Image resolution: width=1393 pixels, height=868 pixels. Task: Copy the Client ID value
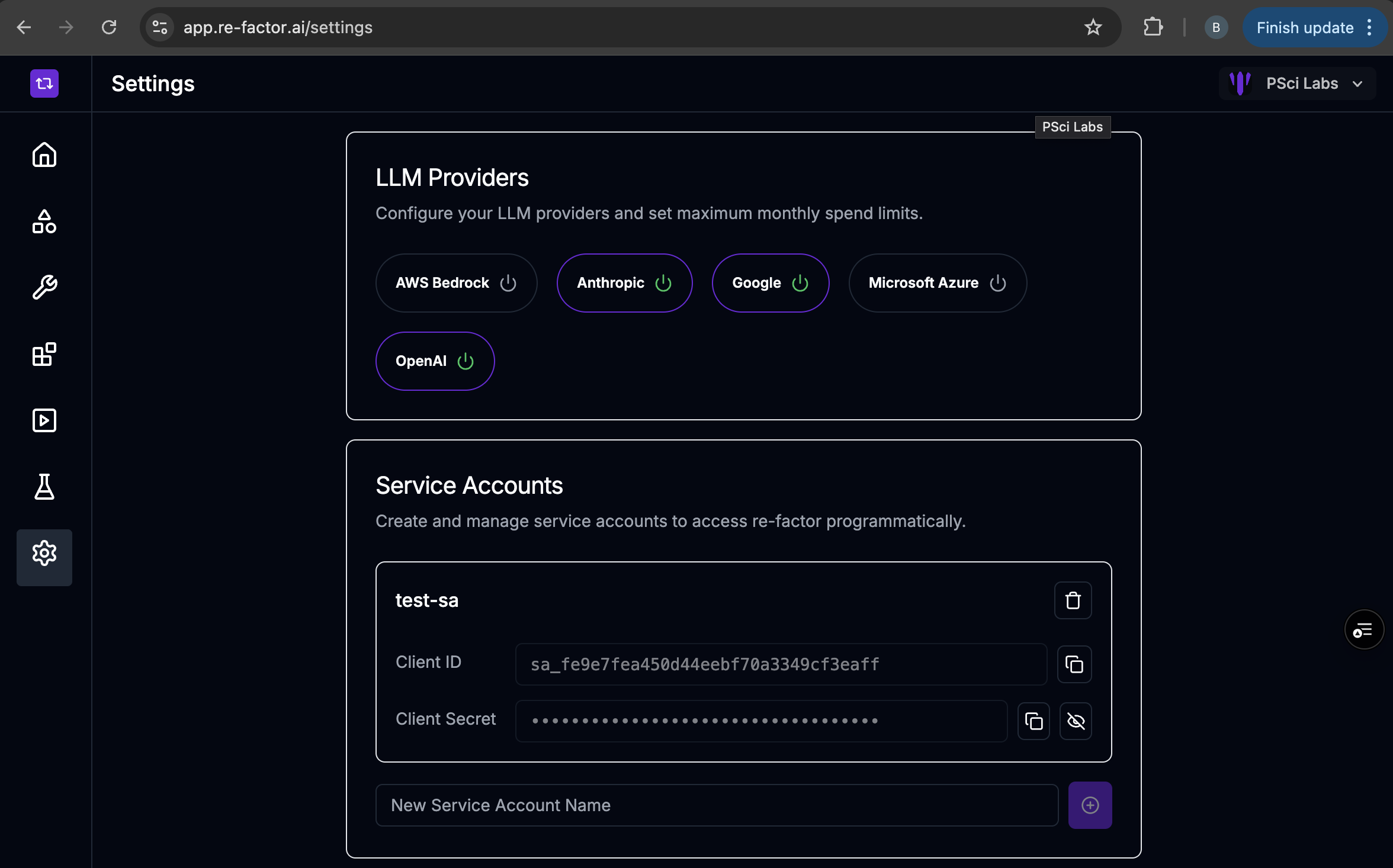pos(1074,664)
